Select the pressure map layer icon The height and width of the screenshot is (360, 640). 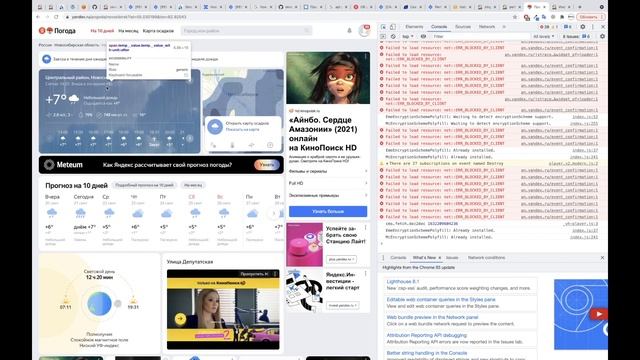[270, 145]
